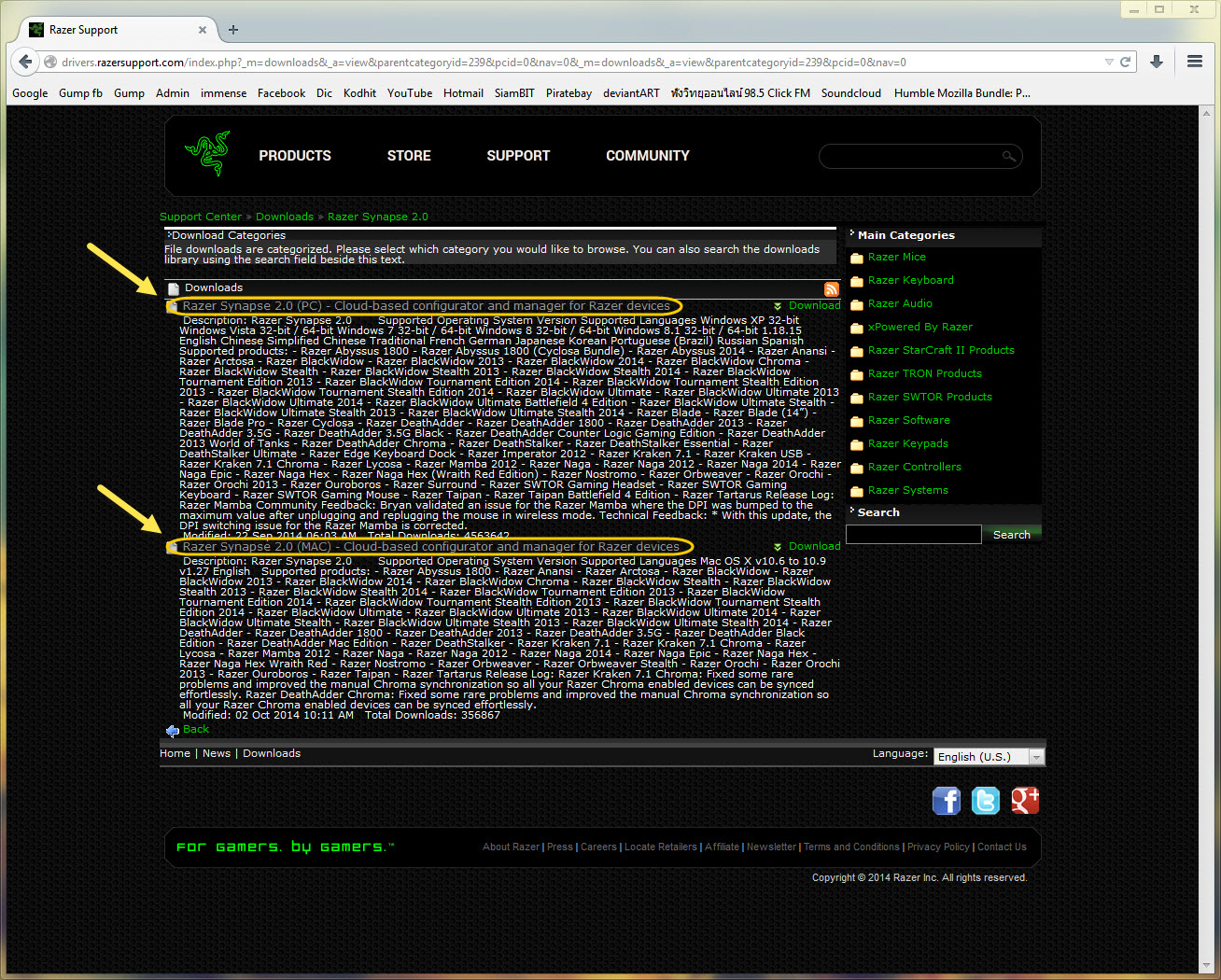The height and width of the screenshot is (980, 1221).
Task: Open the About Razer footer link
Action: click(x=512, y=847)
